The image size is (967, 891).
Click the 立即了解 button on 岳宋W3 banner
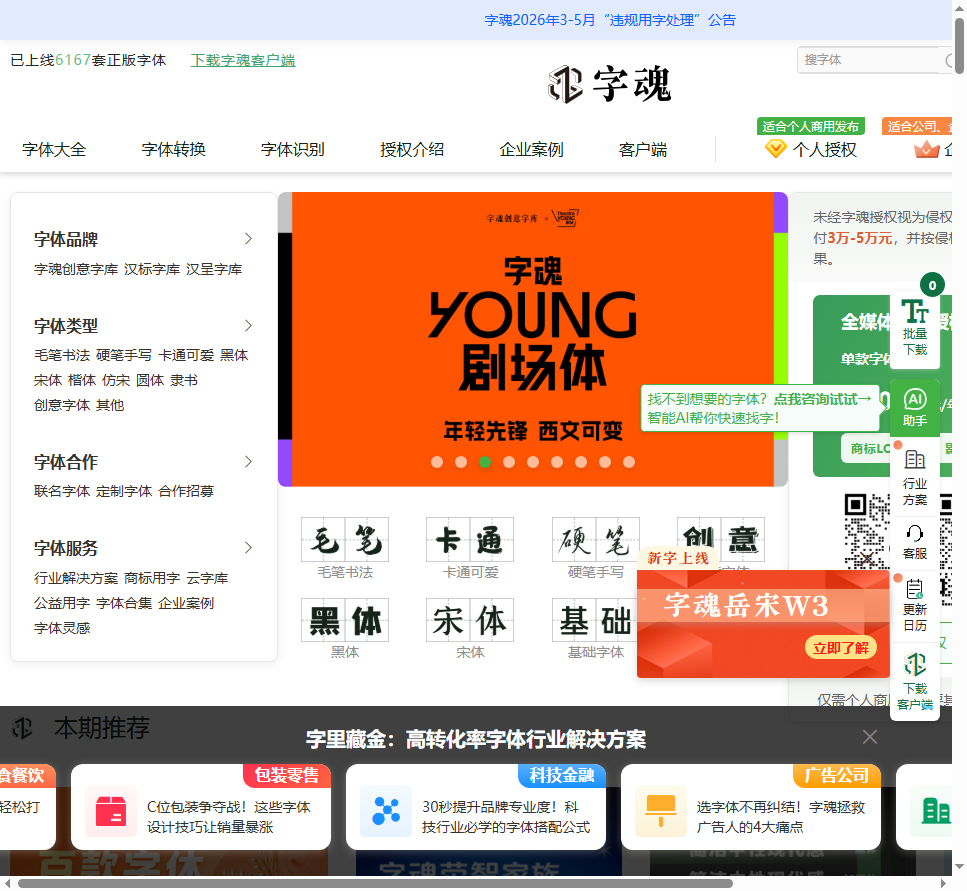(x=841, y=648)
